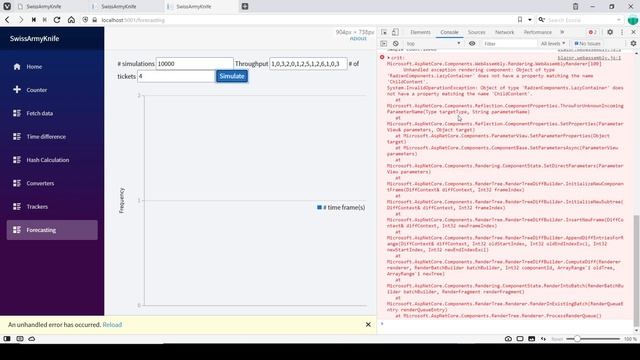Image resolution: width=640 pixels, height=360 pixels.
Task: Select the Console tab in DevTools
Action: (449, 32)
